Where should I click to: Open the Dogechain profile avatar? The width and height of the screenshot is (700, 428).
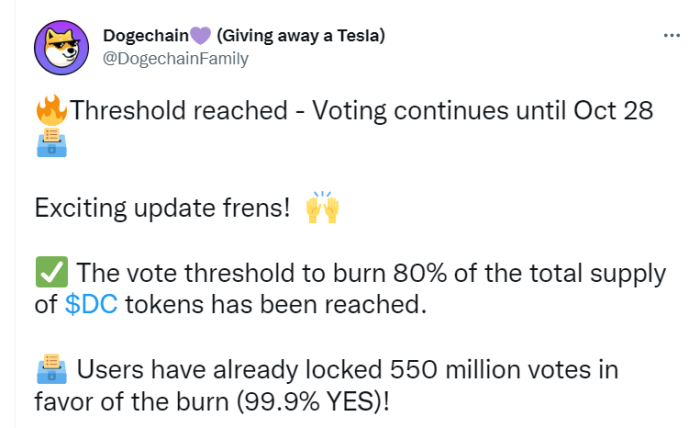coord(62,47)
